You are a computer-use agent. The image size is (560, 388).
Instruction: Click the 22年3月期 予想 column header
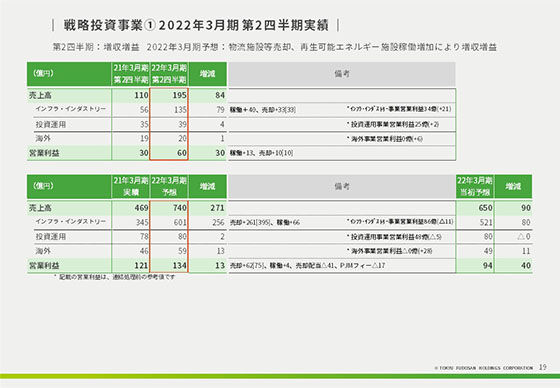(x=169, y=186)
